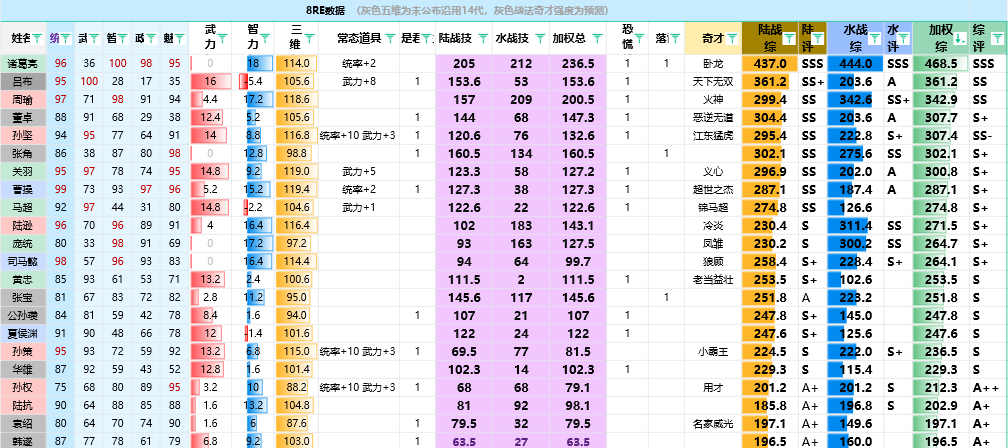Open the 奇才 column filter
Image resolution: width=1008 pixels, height=448 pixels.
tap(733, 39)
